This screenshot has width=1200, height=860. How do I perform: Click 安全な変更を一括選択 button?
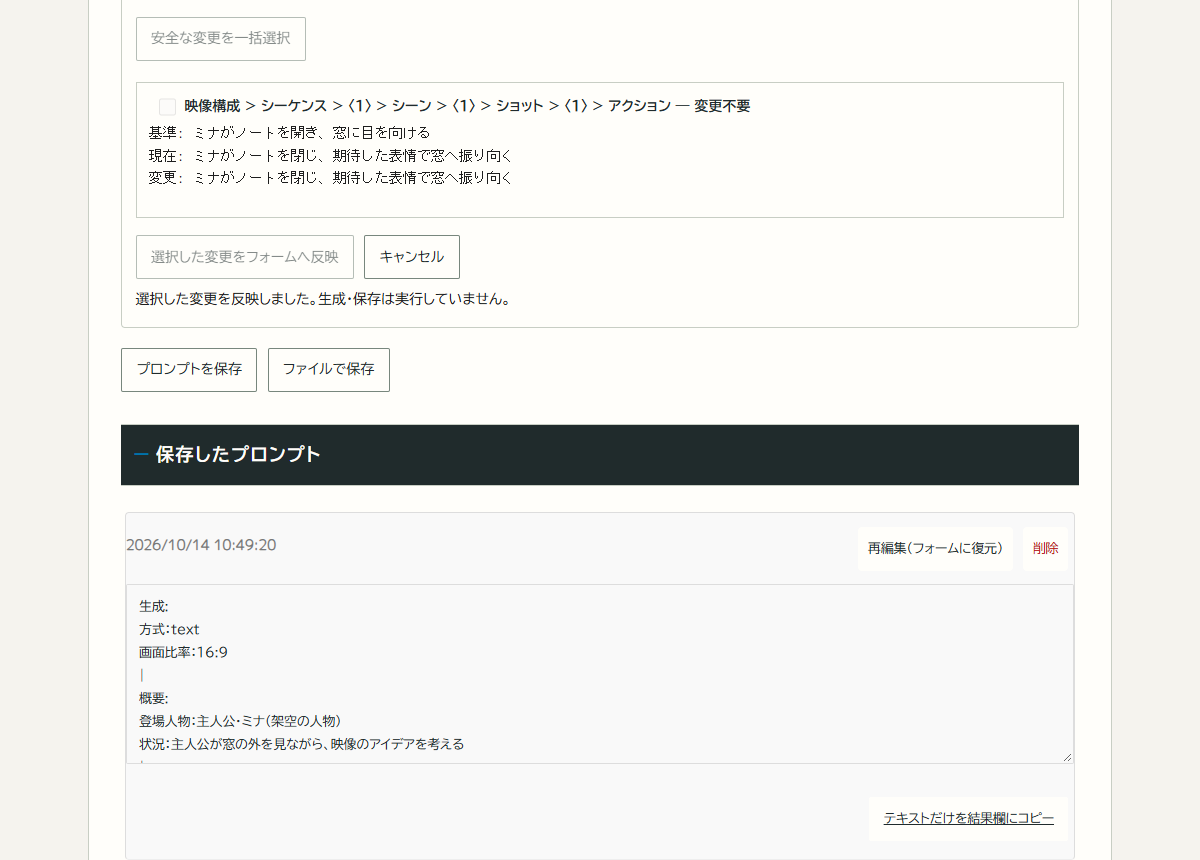point(221,39)
